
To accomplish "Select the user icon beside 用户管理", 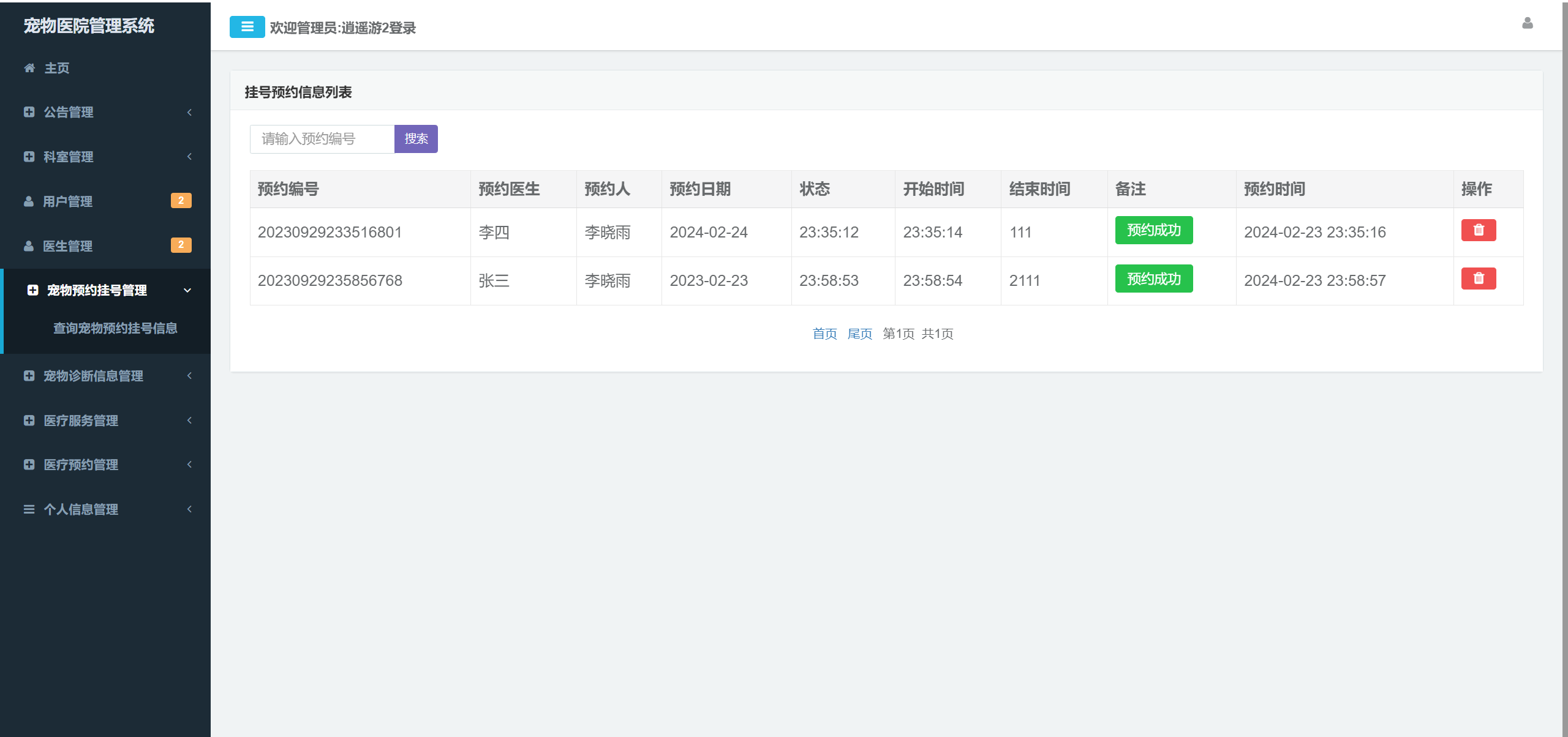I will [29, 201].
